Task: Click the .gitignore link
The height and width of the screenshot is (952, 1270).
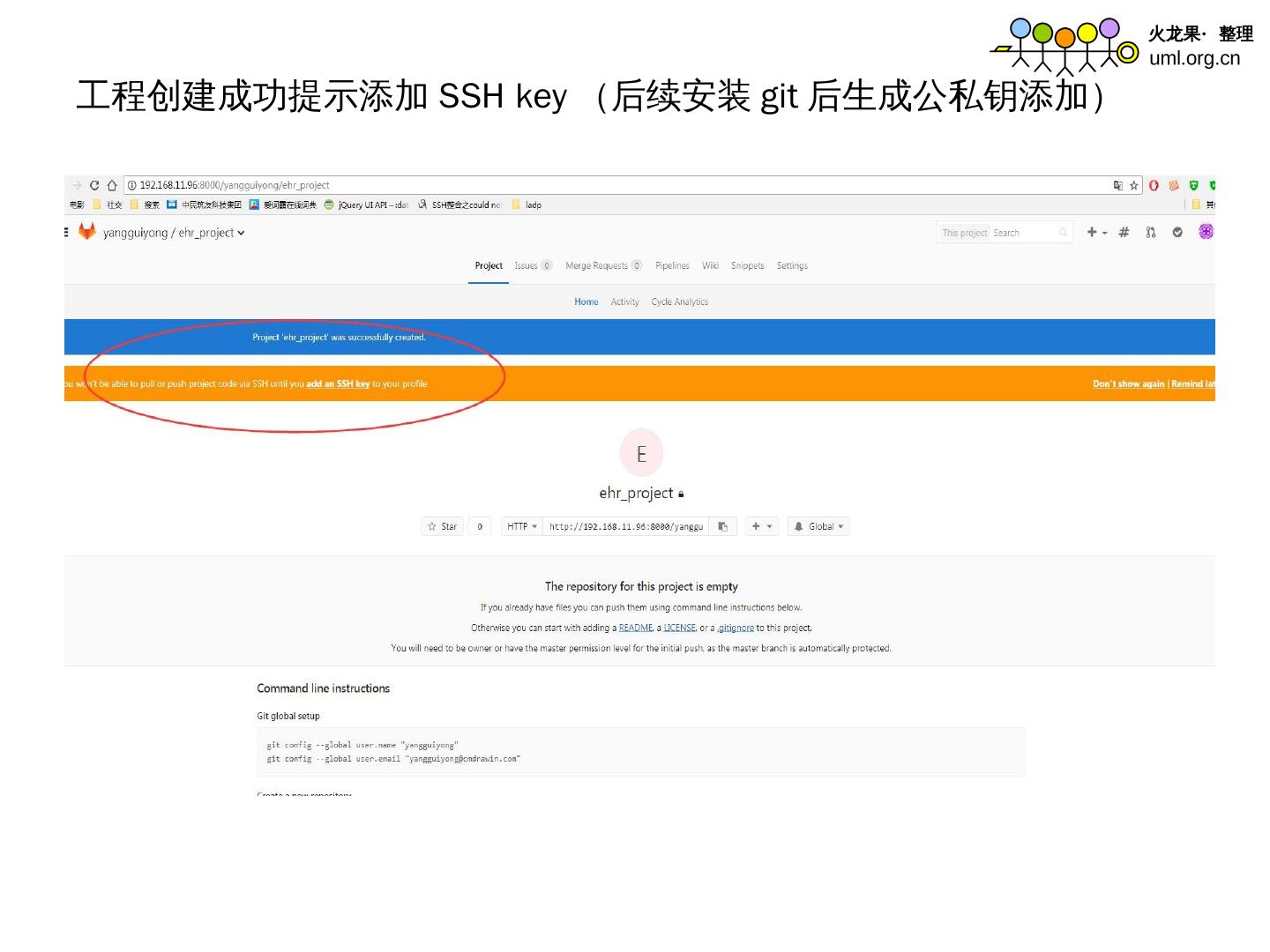Action: coord(736,628)
